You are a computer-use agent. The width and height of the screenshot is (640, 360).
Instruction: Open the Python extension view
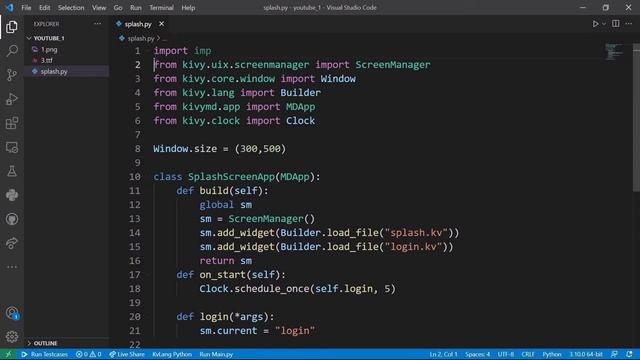tap(12, 195)
